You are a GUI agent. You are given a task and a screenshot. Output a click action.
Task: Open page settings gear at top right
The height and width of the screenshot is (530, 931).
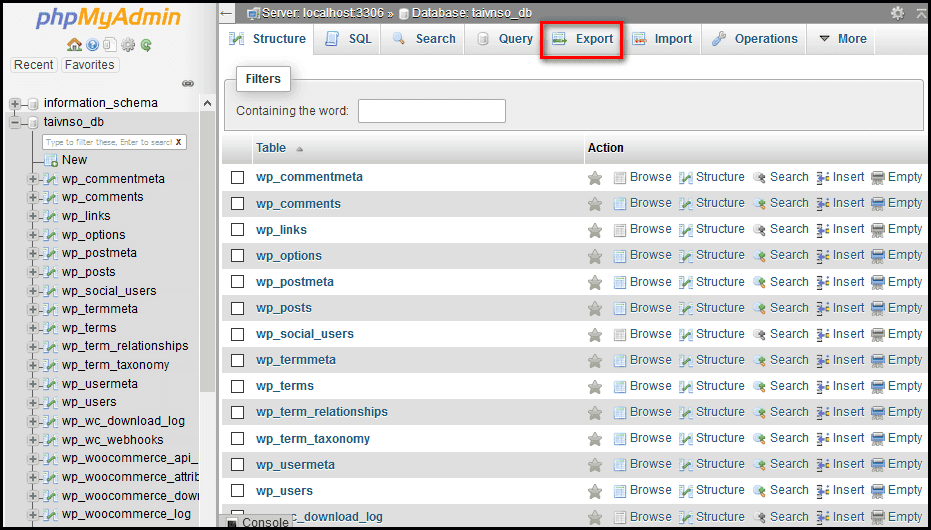click(x=898, y=13)
